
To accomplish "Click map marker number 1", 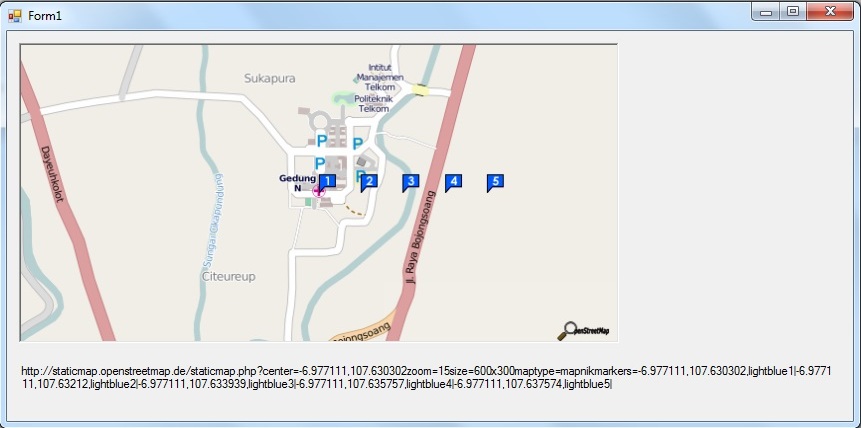I will point(327,183).
